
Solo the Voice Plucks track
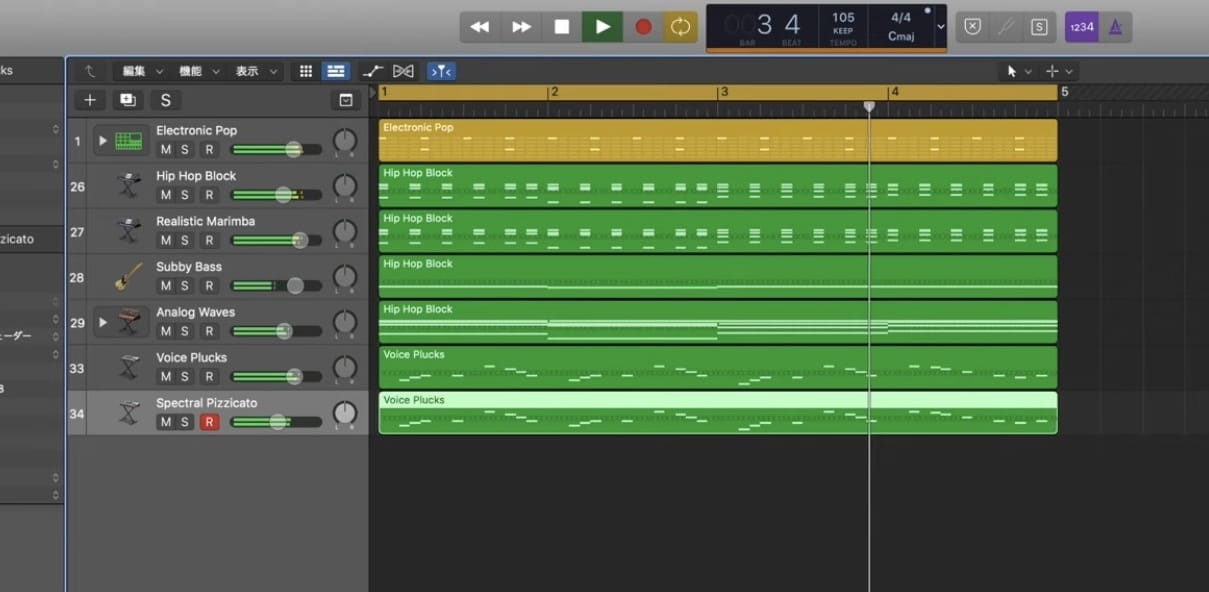[185, 377]
